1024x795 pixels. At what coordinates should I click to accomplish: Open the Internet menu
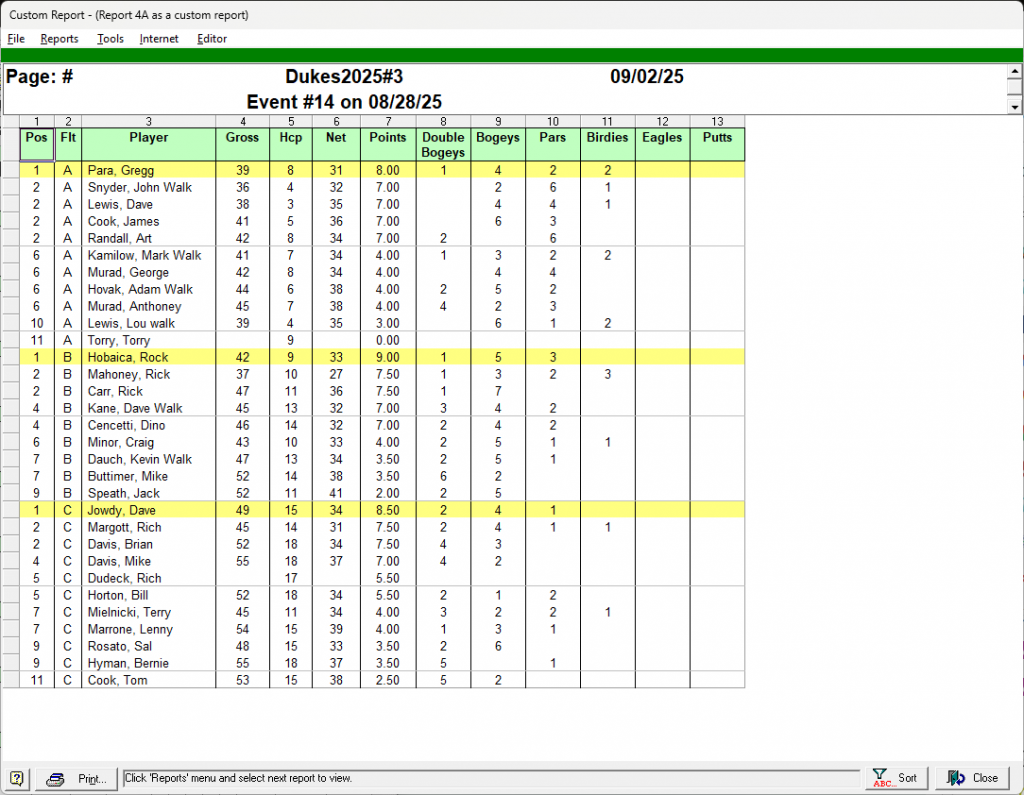pos(159,39)
